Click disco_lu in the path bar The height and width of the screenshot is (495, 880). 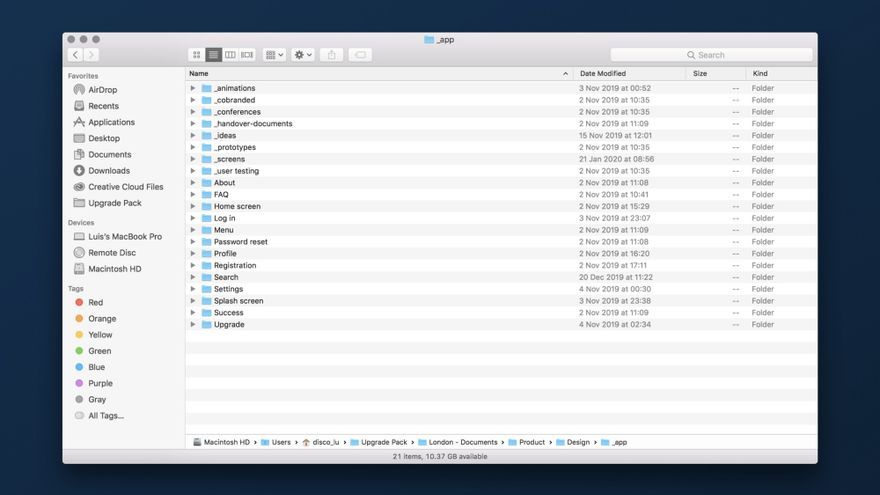click(x=320, y=442)
